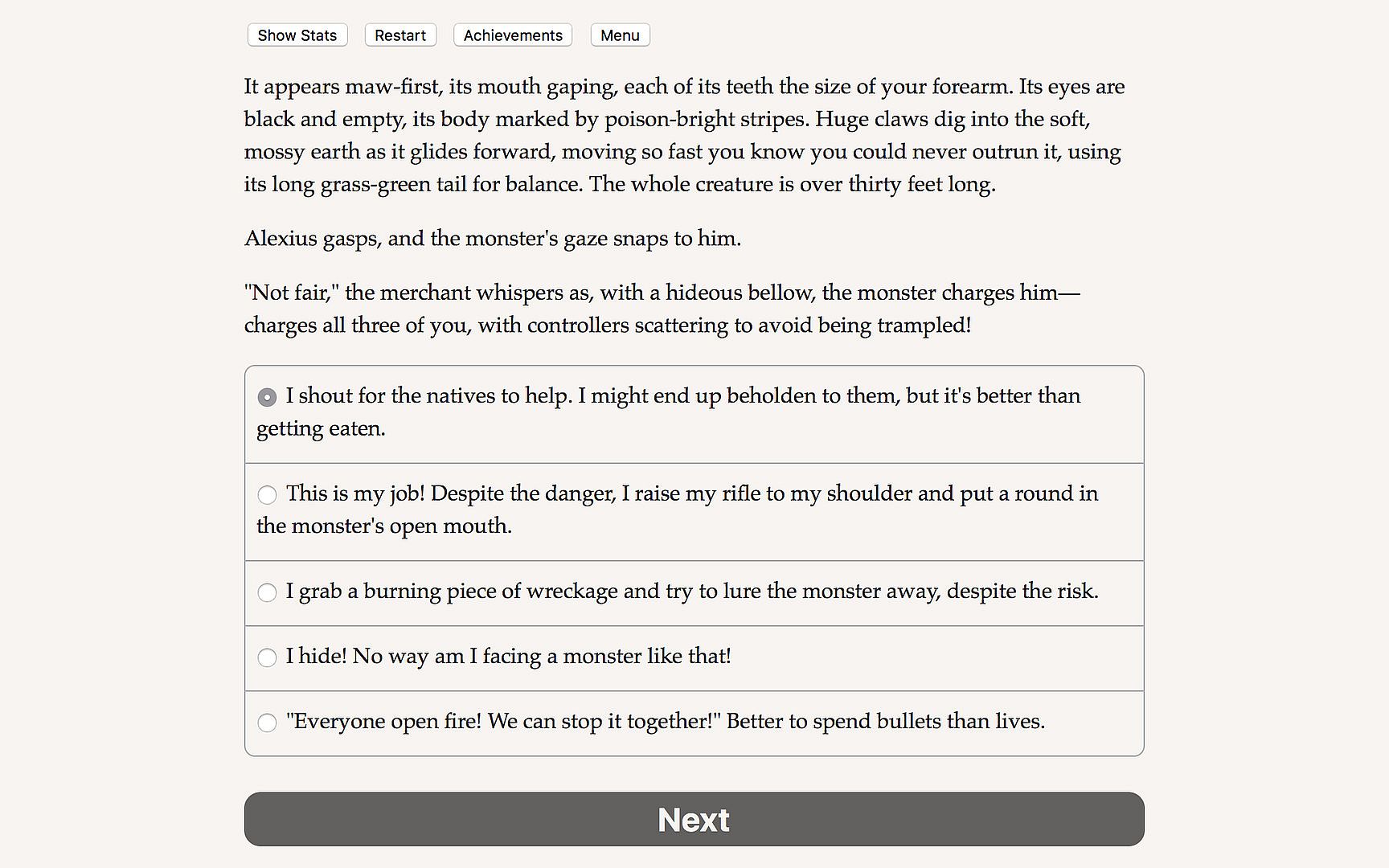Click the paragraph starting 'It appears maw-first'
1389x868 pixels.
tap(684, 135)
